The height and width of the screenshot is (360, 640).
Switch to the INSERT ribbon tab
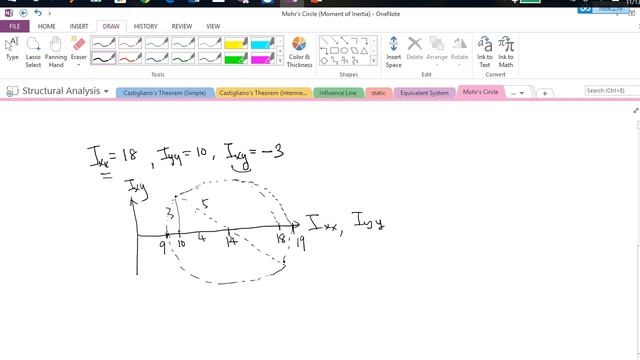tap(79, 26)
